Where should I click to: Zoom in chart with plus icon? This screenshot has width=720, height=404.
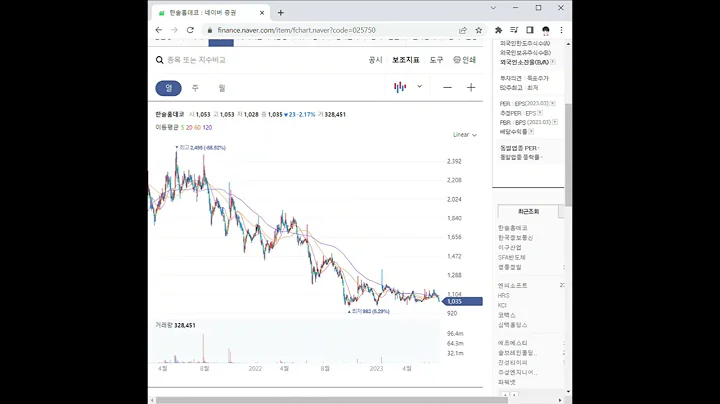click(471, 87)
